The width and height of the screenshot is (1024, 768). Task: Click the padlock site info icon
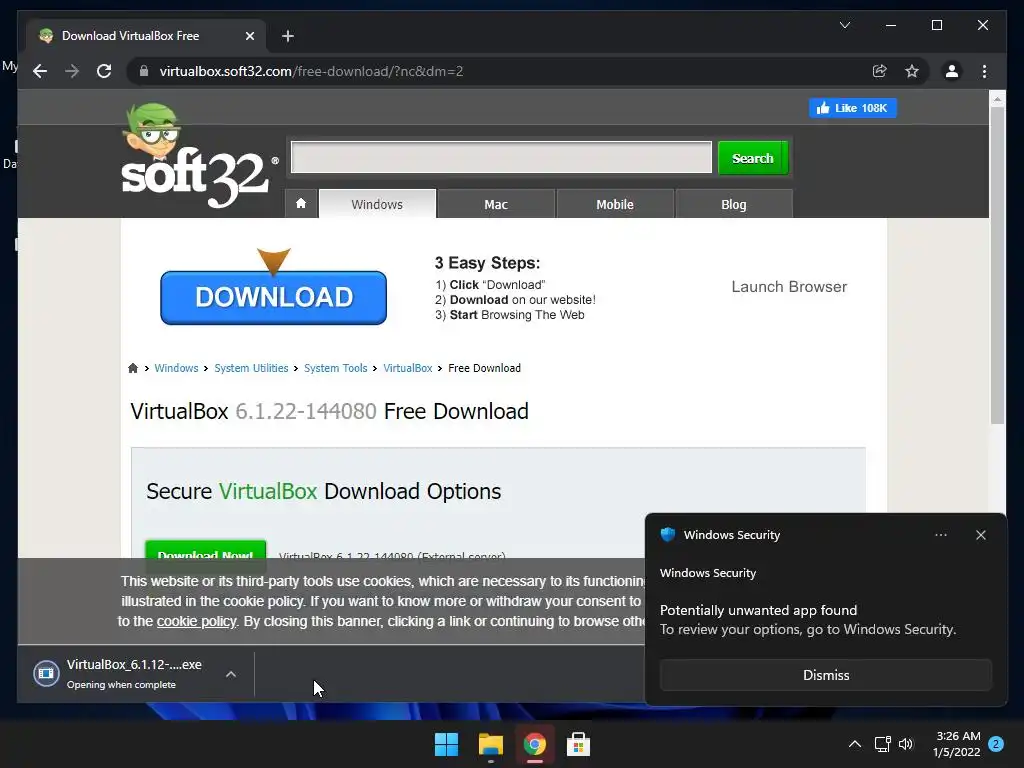tap(144, 71)
